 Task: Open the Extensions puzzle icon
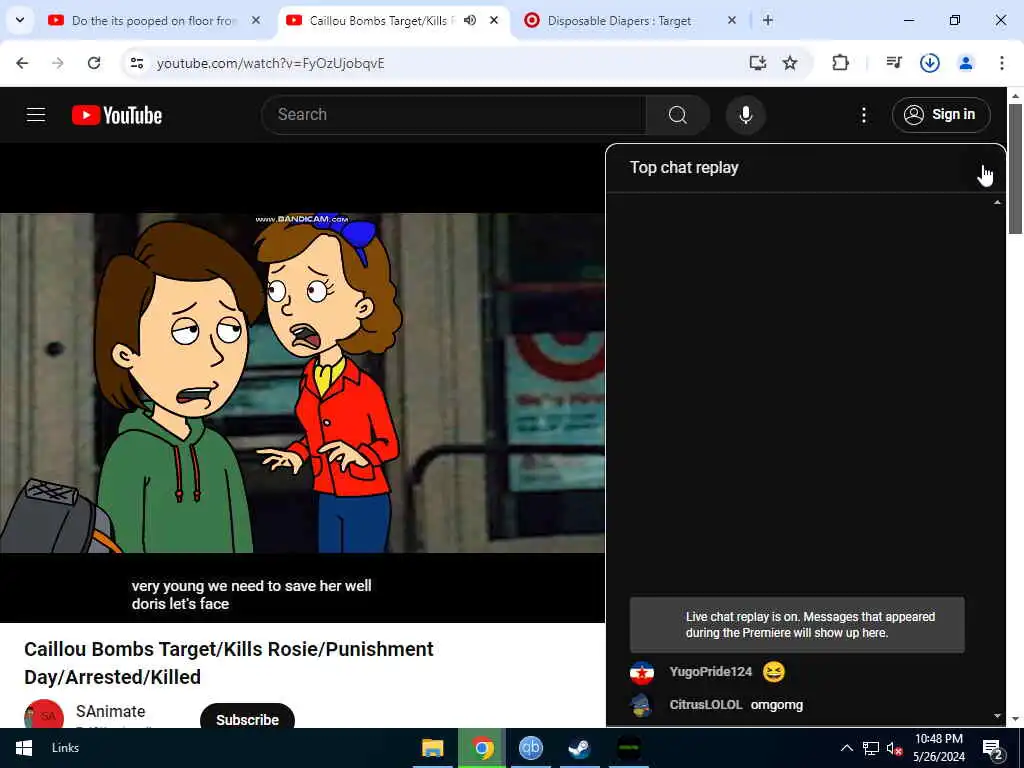click(x=840, y=63)
